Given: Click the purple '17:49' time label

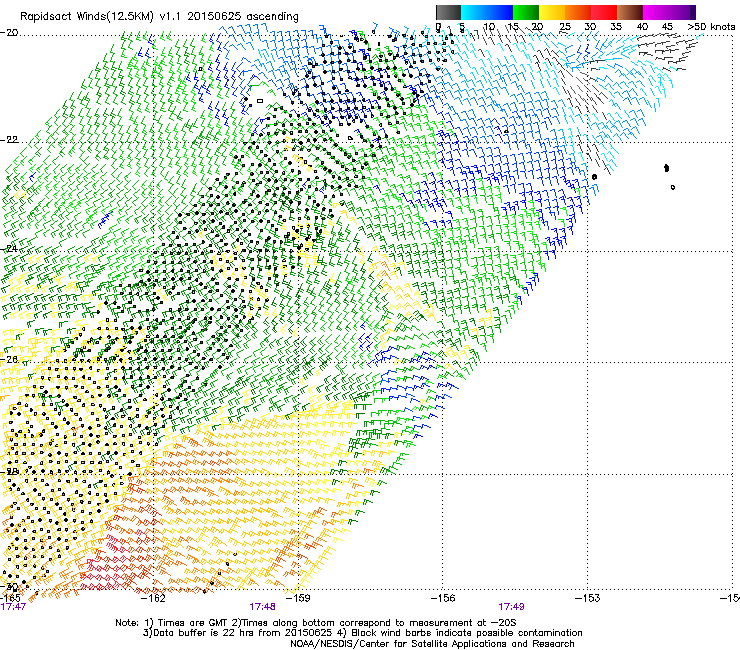Looking at the screenshot, I should 511,607.
